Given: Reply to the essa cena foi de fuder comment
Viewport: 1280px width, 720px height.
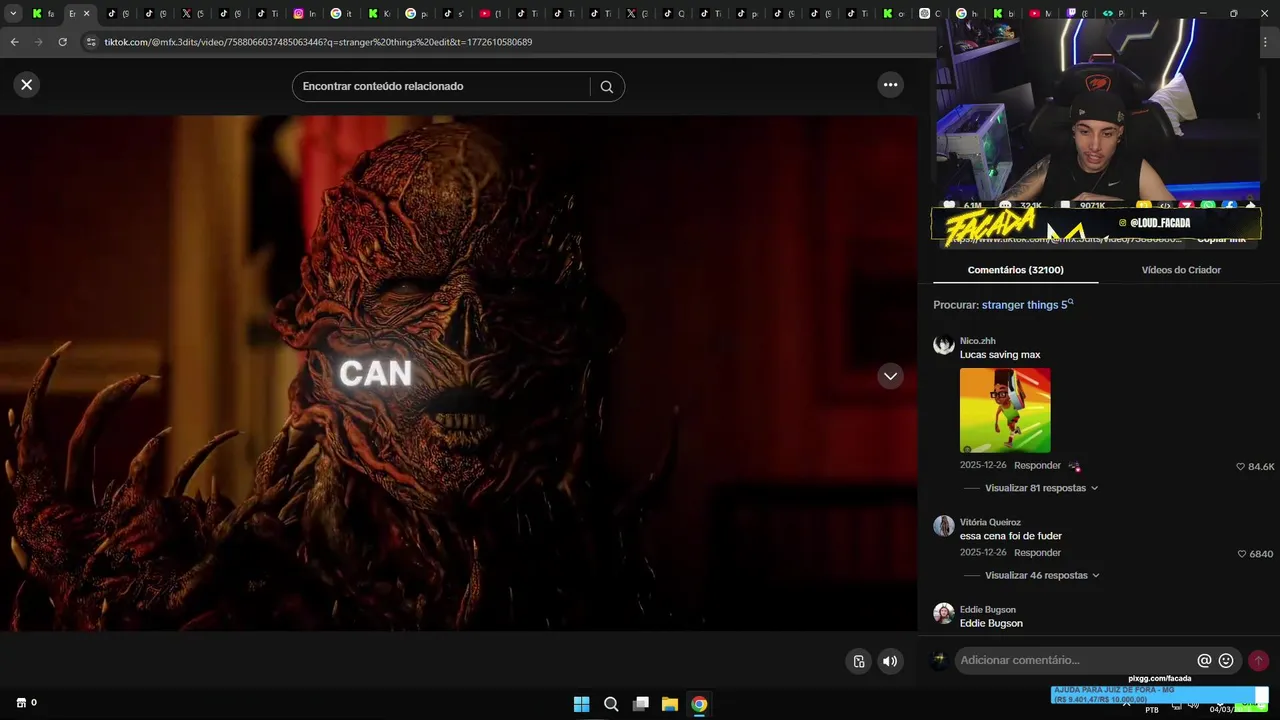Looking at the screenshot, I should coord(1037,553).
